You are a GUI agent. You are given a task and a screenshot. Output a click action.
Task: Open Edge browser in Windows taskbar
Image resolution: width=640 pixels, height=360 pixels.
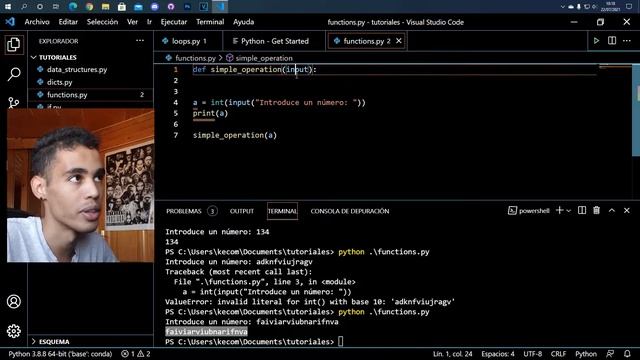[73, 6]
